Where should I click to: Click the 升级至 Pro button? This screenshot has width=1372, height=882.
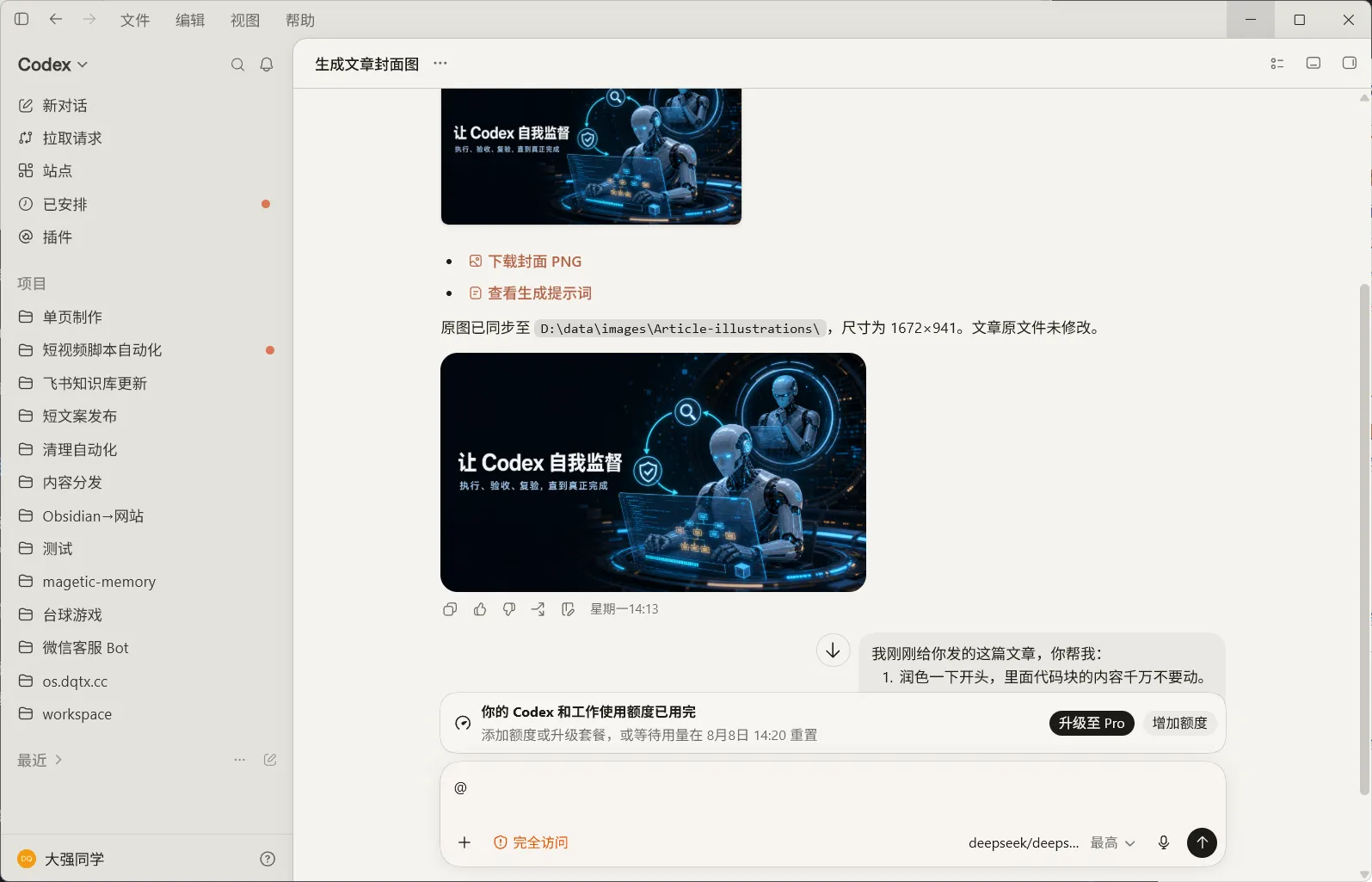coord(1092,723)
